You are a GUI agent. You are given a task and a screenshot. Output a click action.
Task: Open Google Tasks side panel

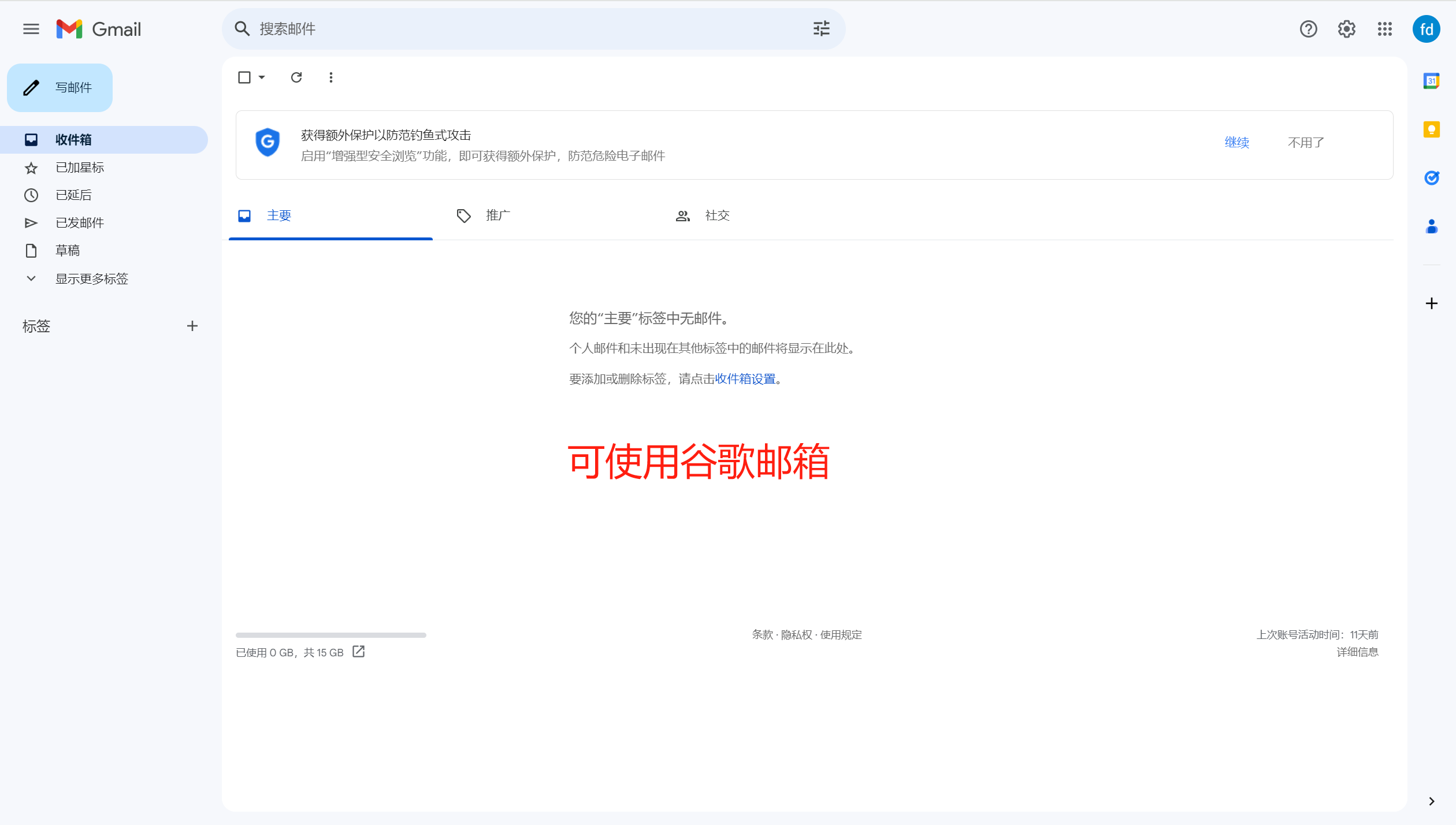[x=1431, y=178]
